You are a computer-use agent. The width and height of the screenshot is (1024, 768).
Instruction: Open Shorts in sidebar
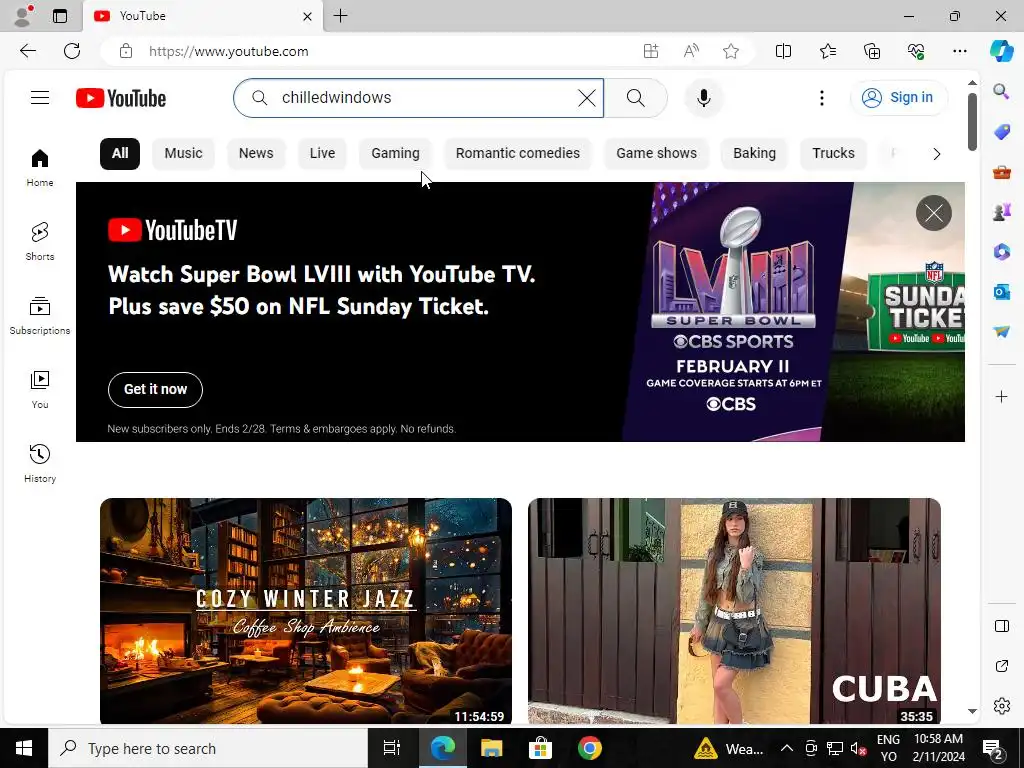coord(40,242)
